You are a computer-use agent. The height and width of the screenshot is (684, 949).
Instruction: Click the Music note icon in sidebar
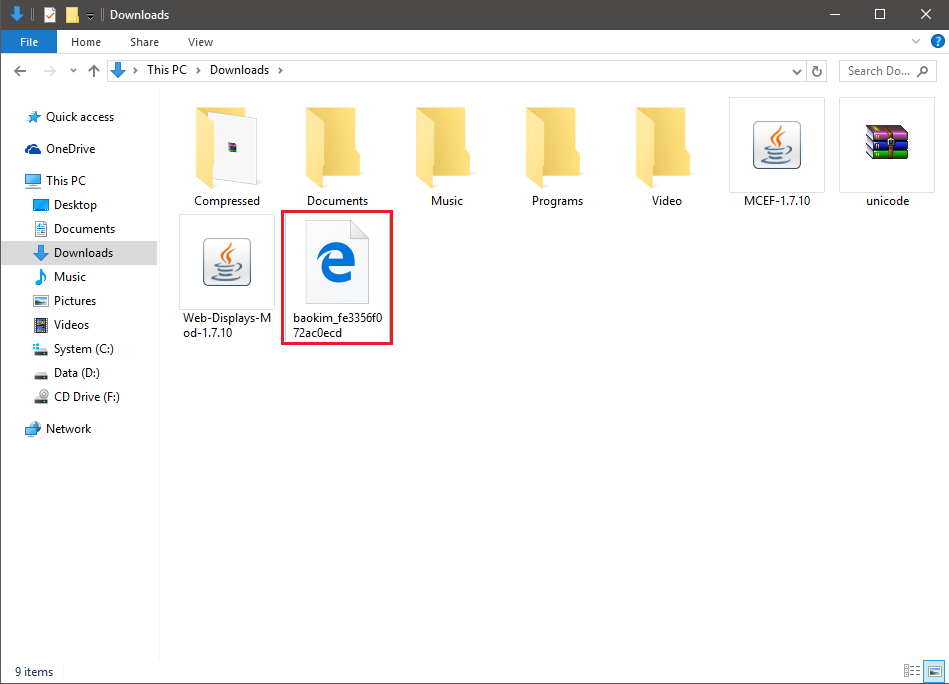click(x=41, y=277)
